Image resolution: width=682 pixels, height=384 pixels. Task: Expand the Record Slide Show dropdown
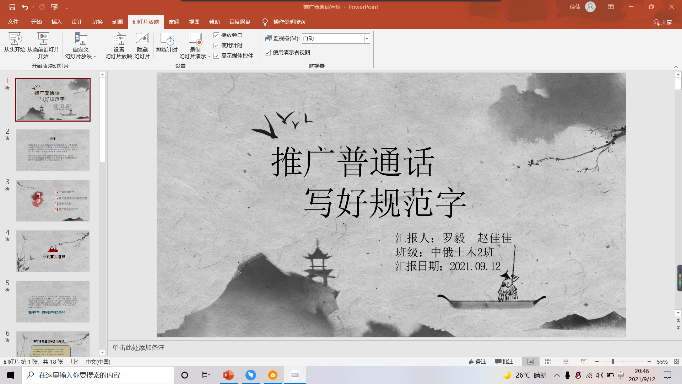tap(195, 45)
